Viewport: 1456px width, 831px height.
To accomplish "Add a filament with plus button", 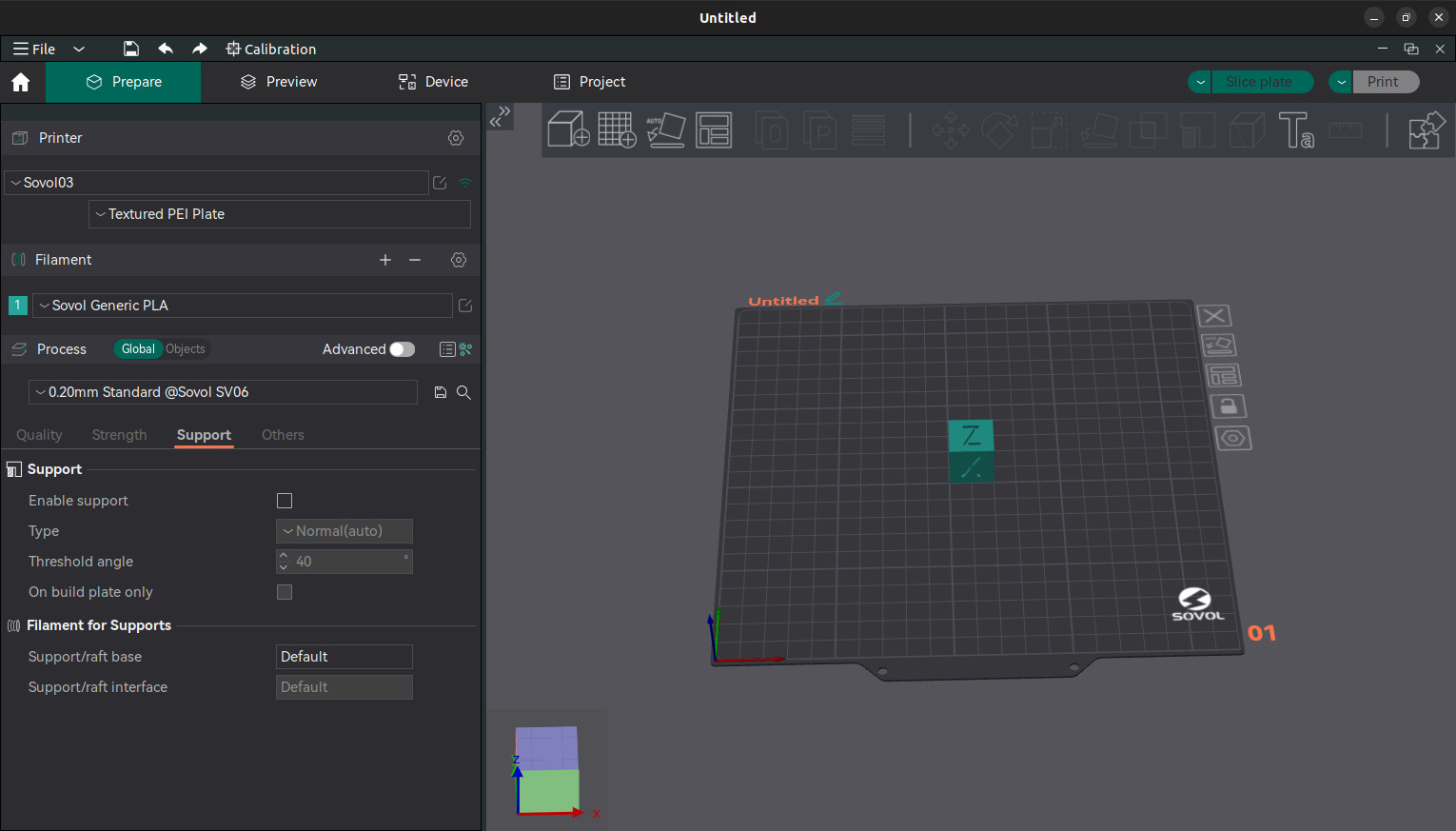I will coord(385,260).
